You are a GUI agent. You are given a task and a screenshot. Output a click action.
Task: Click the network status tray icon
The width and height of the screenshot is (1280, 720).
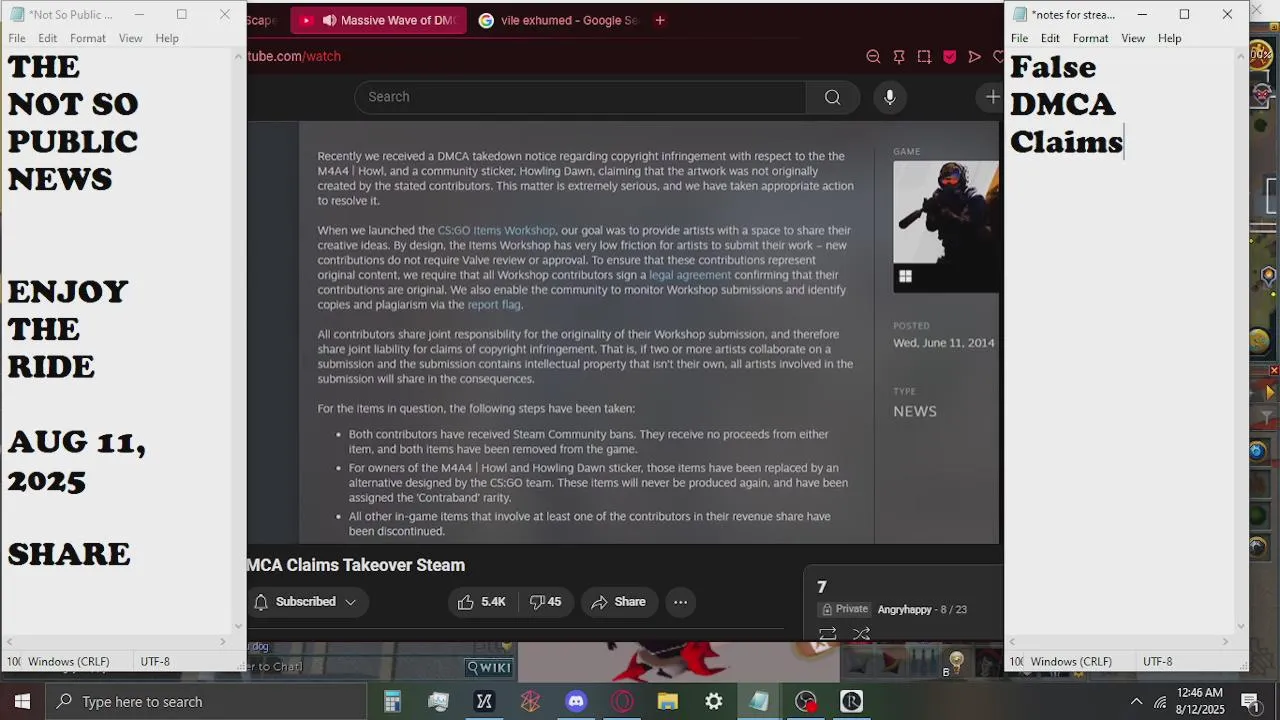tap(1160, 702)
